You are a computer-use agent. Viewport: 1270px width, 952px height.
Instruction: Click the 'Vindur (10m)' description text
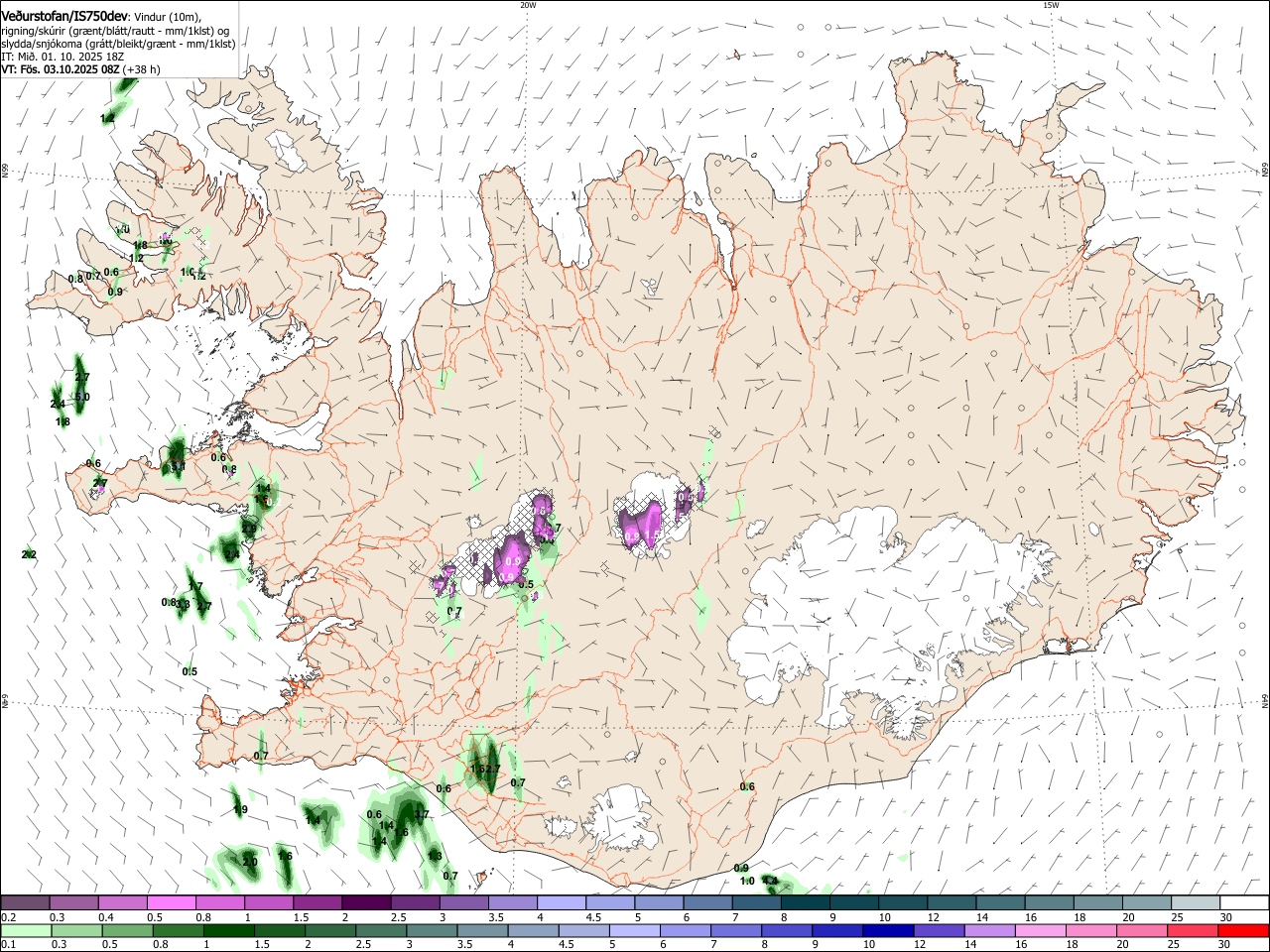pos(169,17)
